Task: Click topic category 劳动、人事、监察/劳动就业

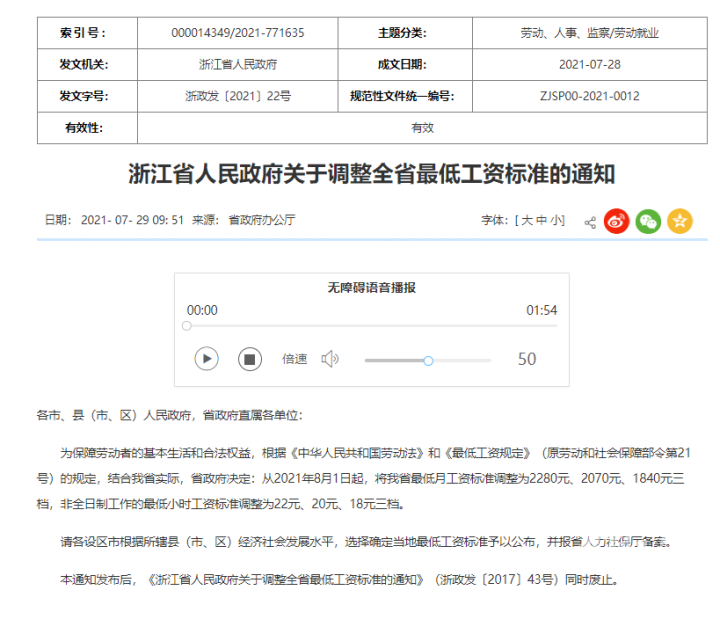Action: tap(590, 33)
